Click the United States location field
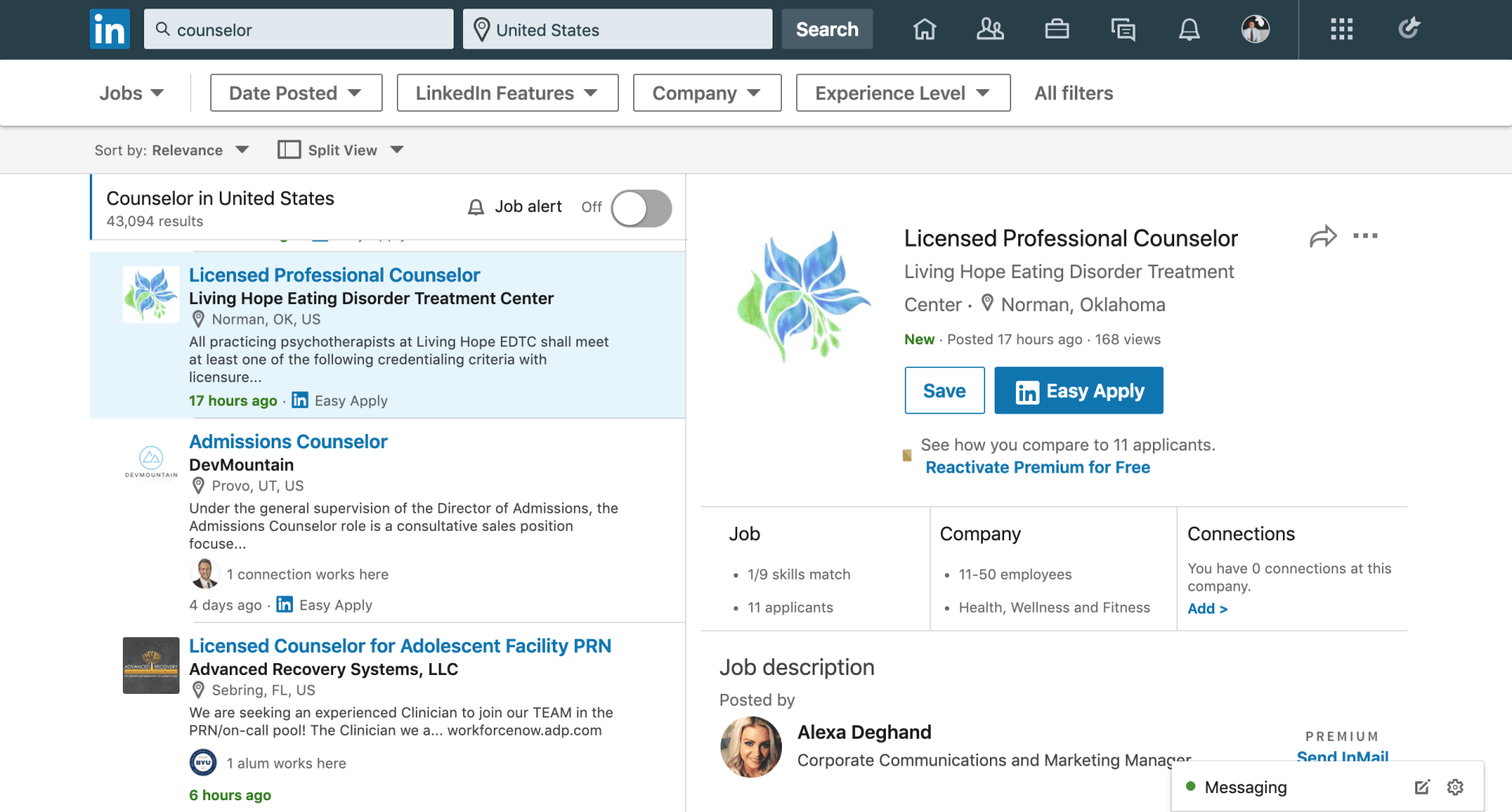 (x=617, y=29)
